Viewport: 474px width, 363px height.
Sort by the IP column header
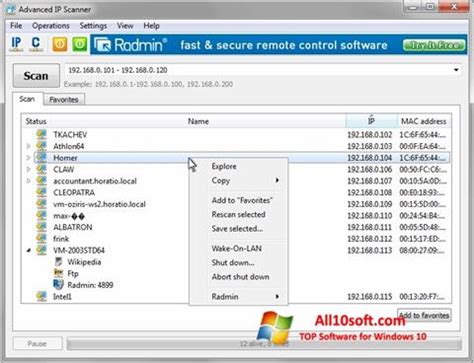click(x=371, y=121)
